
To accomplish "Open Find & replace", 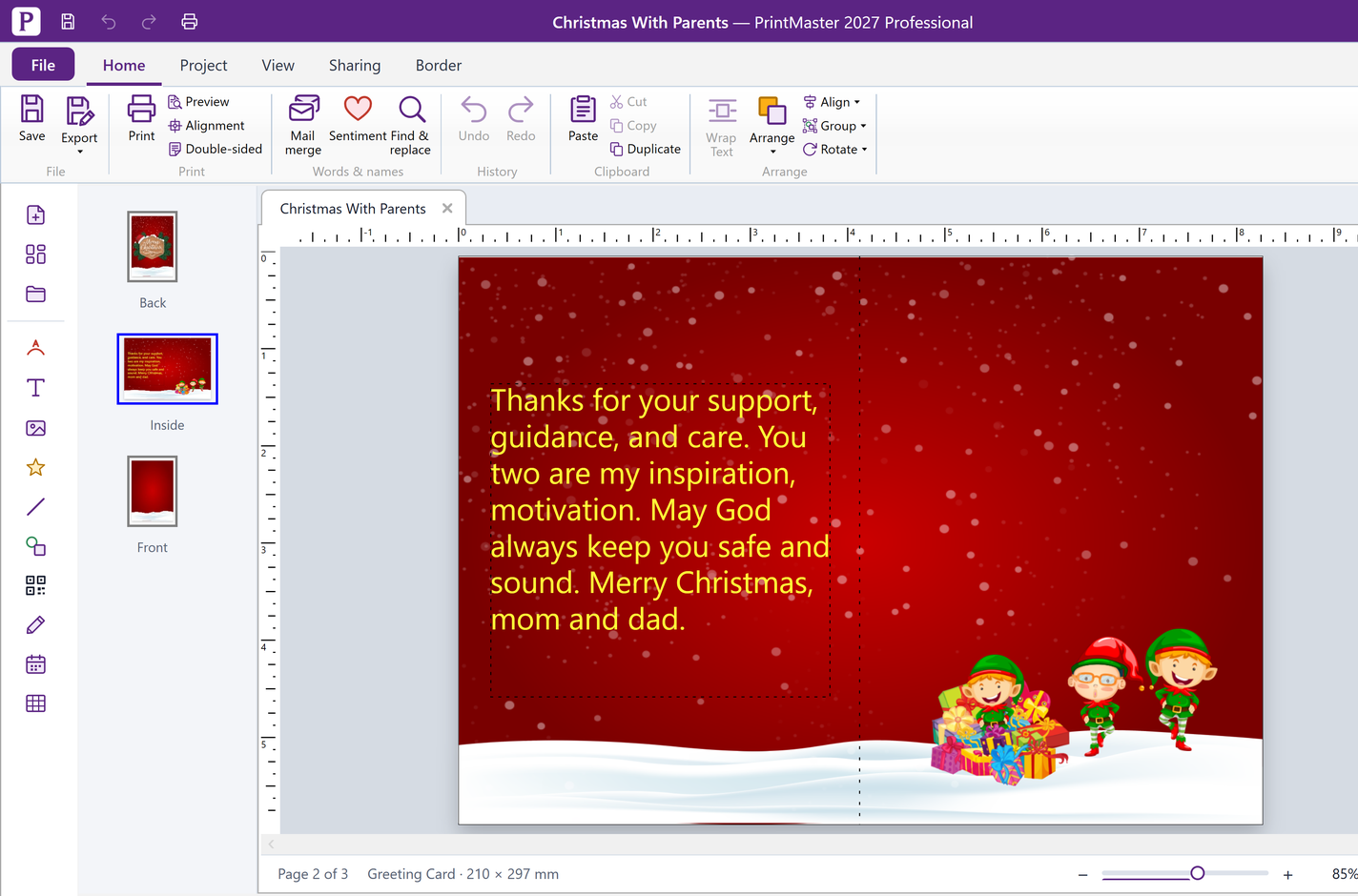I will 411,124.
